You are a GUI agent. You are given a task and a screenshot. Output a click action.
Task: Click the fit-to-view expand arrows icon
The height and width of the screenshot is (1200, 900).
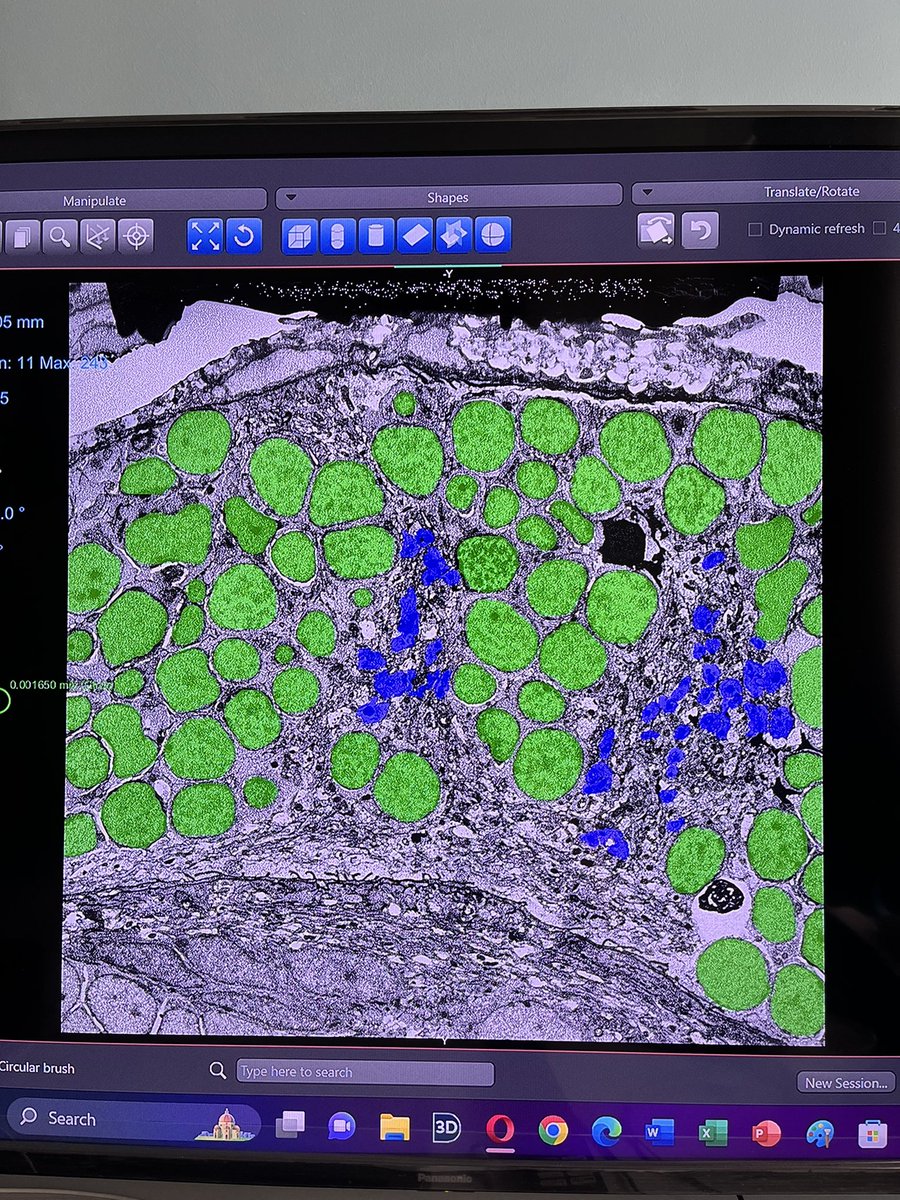pos(205,236)
